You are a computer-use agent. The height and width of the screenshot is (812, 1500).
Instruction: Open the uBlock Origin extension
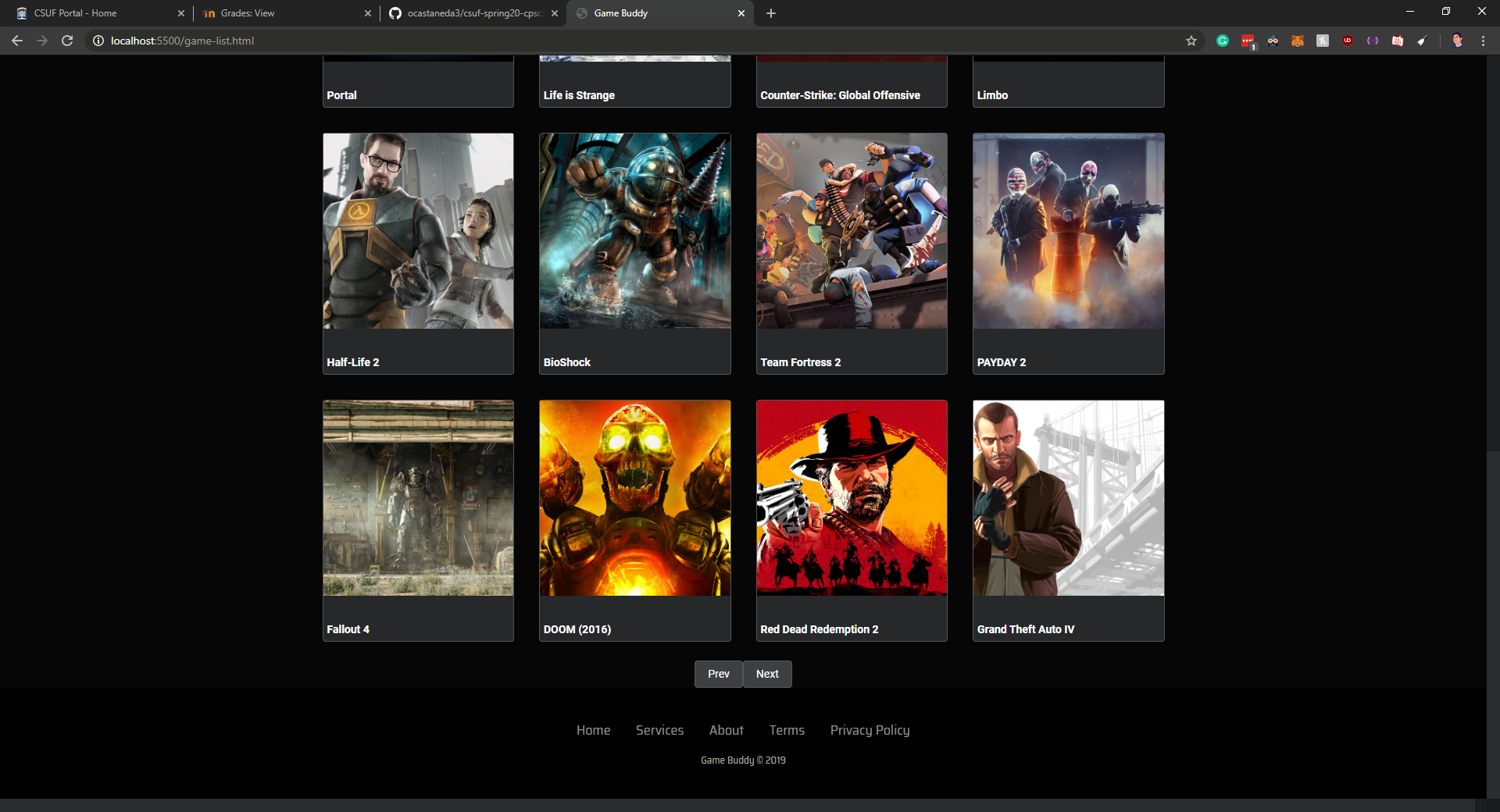(x=1348, y=41)
